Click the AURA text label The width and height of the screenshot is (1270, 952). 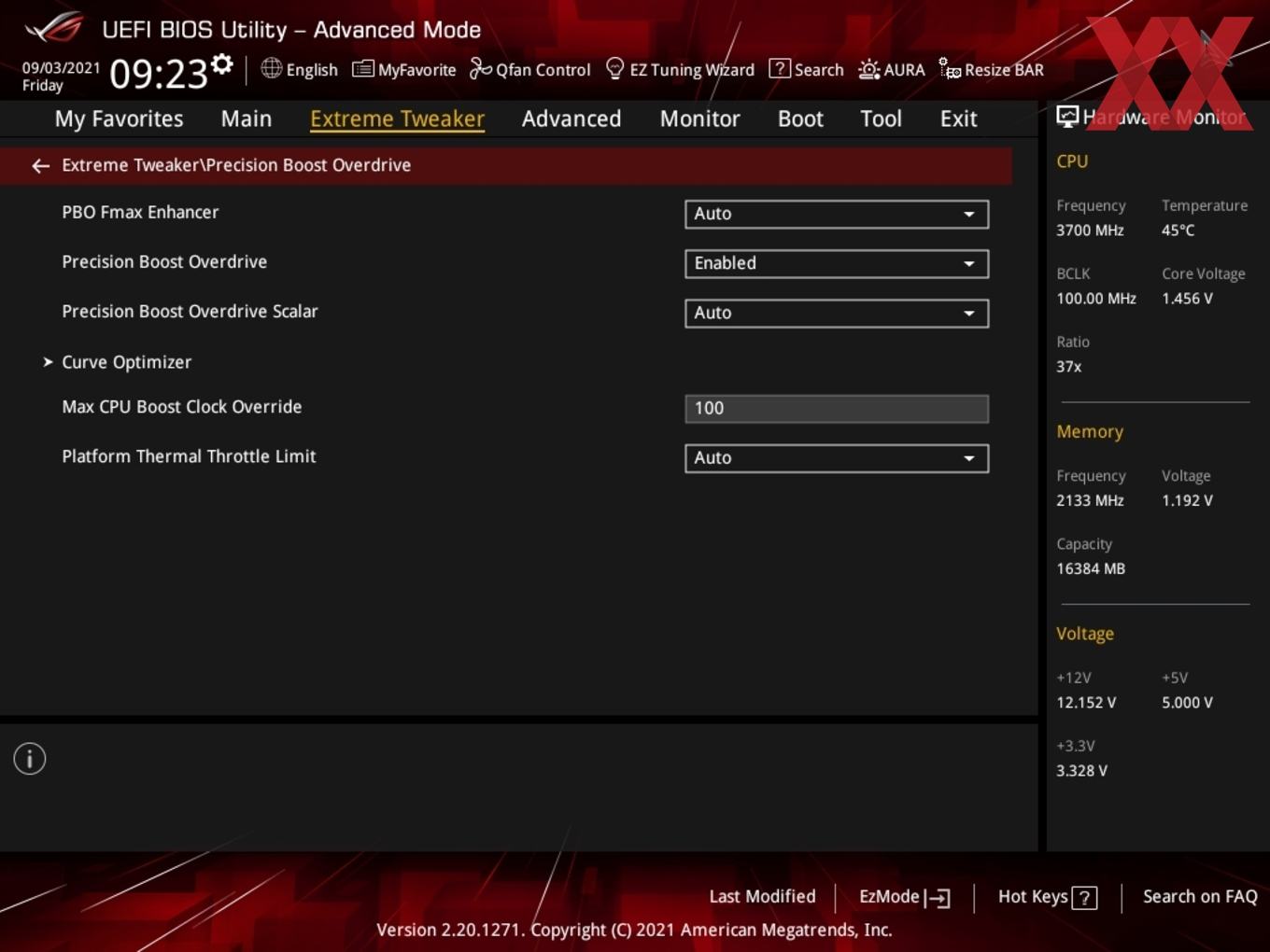tap(904, 70)
